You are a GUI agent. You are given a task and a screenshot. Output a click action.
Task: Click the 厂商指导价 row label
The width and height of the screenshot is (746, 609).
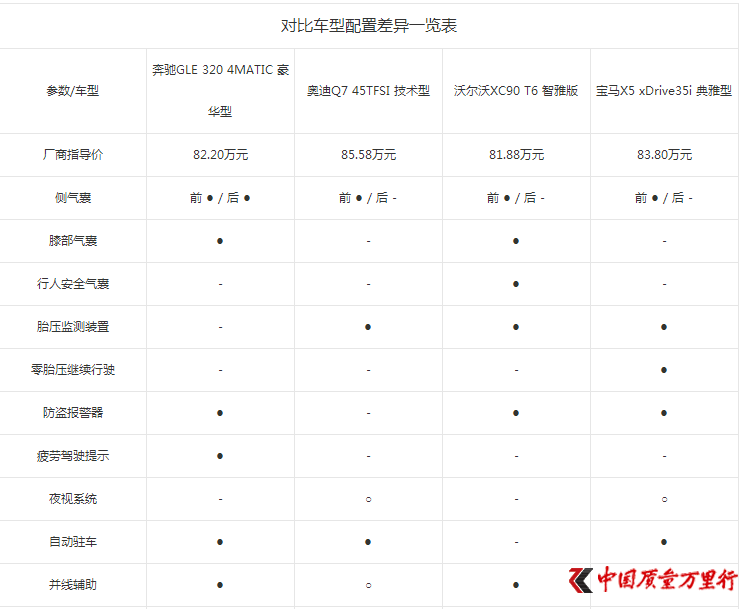73,155
